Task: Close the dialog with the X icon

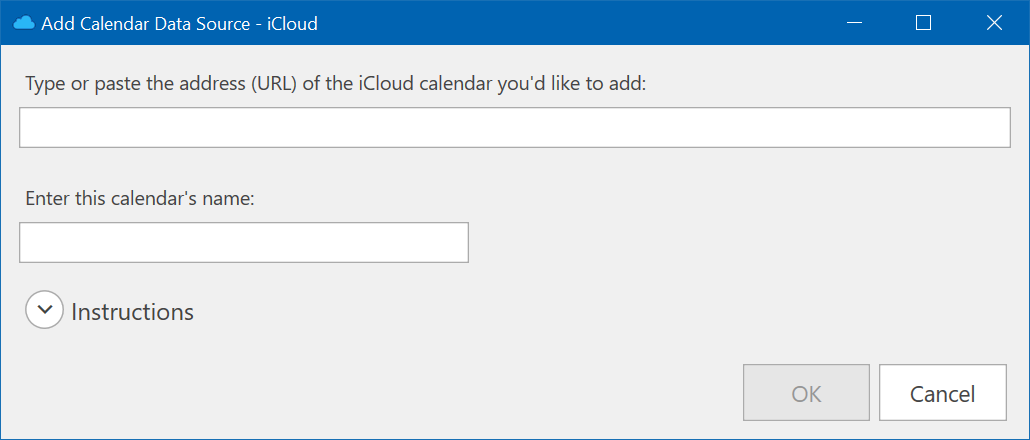Action: pyautogui.click(x=994, y=23)
